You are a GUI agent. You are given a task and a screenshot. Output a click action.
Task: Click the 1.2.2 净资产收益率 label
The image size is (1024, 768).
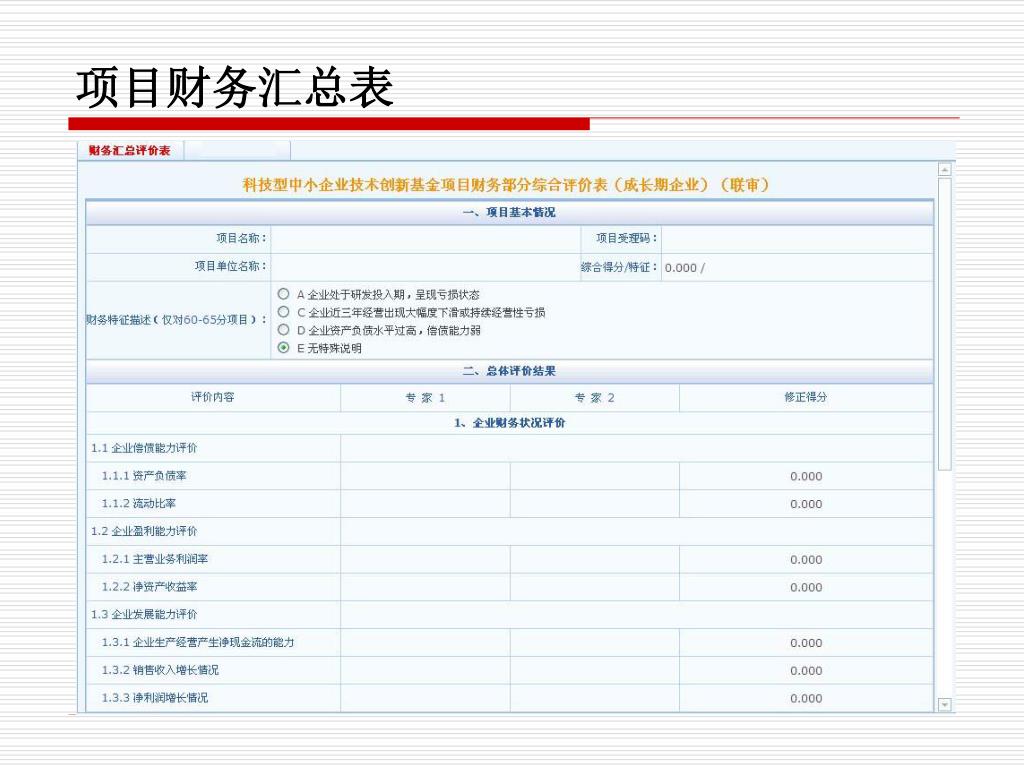(x=150, y=587)
